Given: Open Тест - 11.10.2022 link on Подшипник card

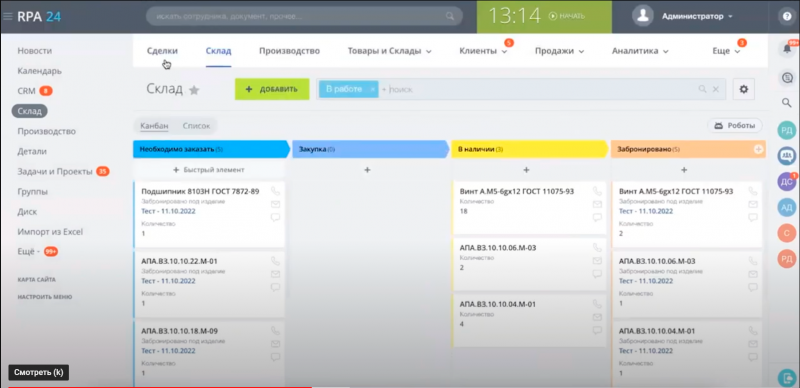Looking at the screenshot, I should pos(168,211).
